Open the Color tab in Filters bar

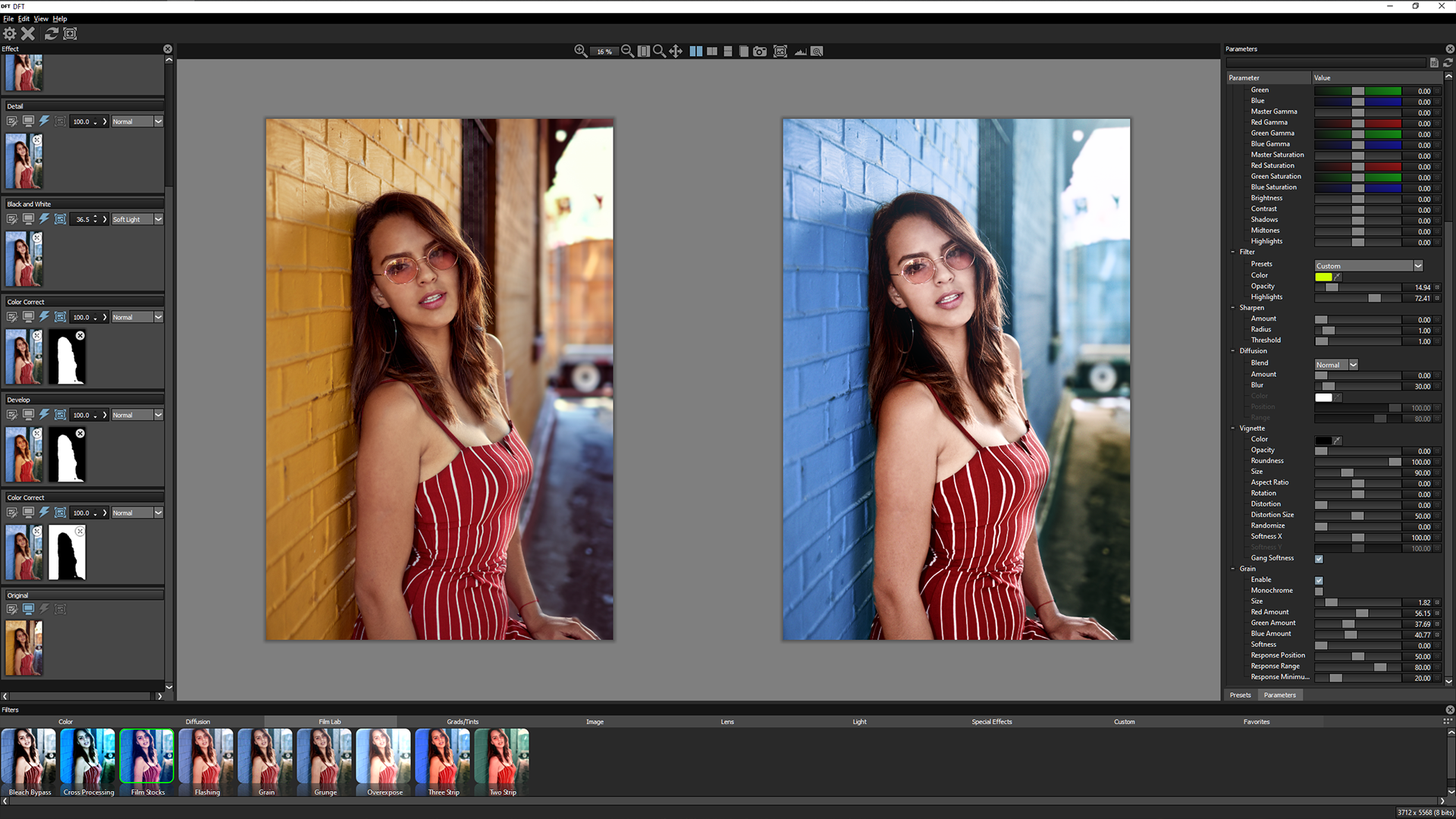tap(65, 721)
